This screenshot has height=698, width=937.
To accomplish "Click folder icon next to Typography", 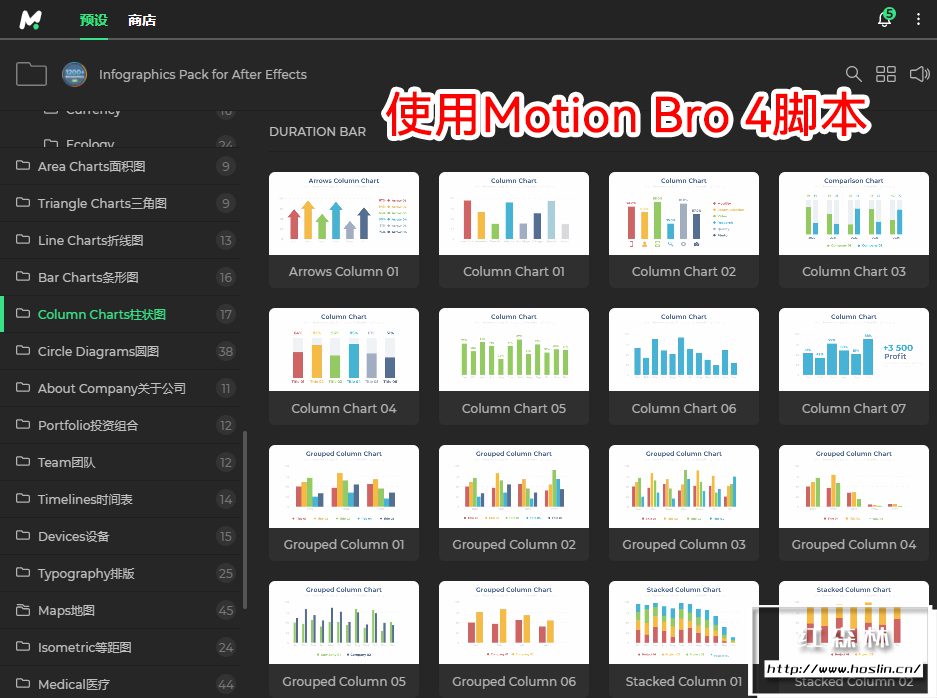I will click(23, 573).
